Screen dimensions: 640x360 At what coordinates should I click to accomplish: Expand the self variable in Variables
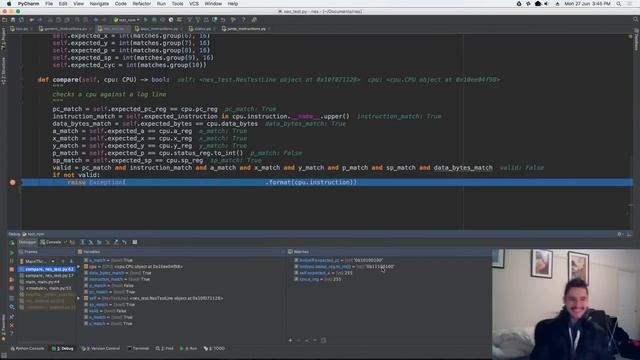79,298
